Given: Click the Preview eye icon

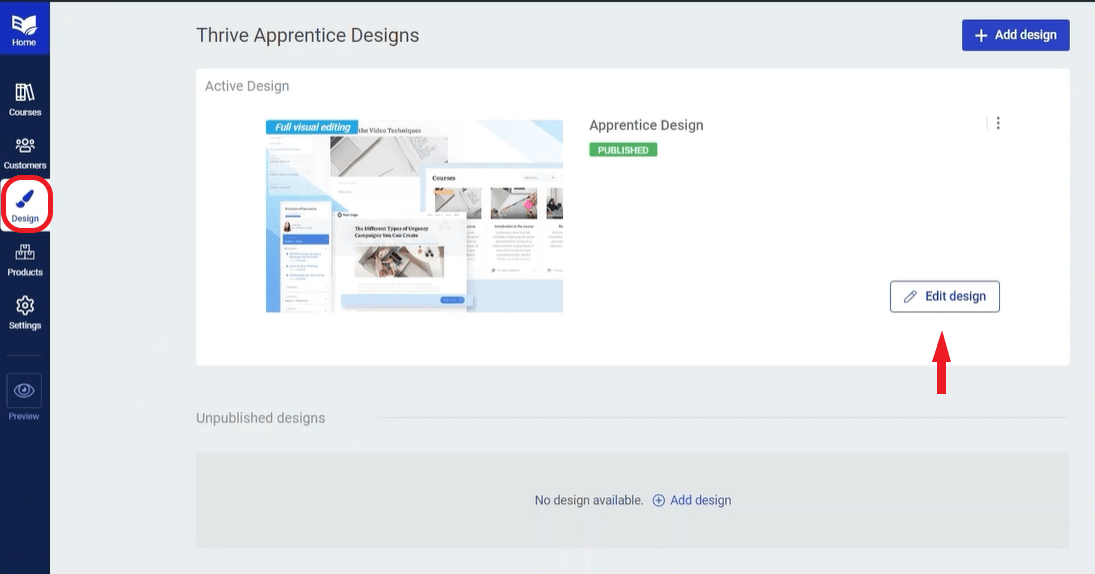Looking at the screenshot, I should pos(24,391).
